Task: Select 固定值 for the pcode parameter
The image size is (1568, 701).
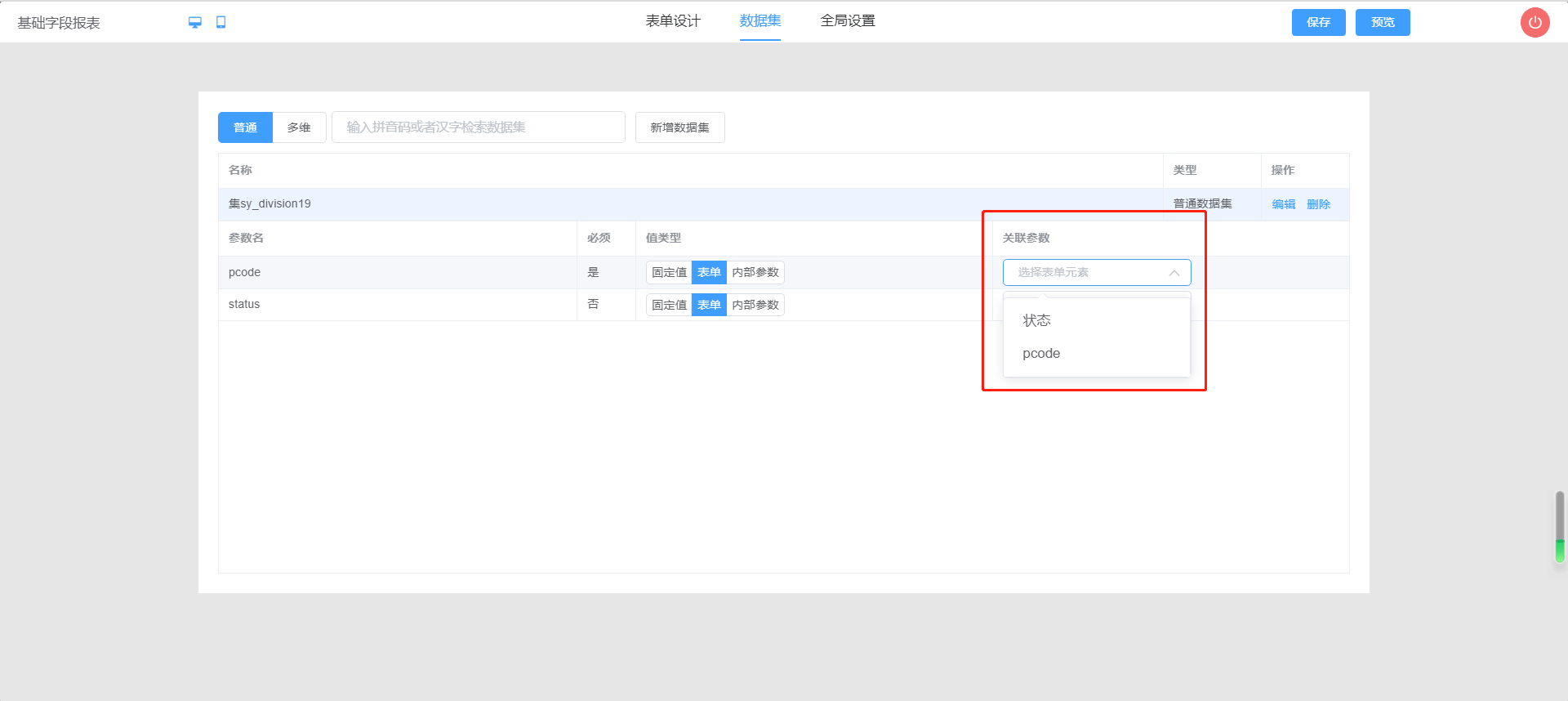Action: coord(669,273)
